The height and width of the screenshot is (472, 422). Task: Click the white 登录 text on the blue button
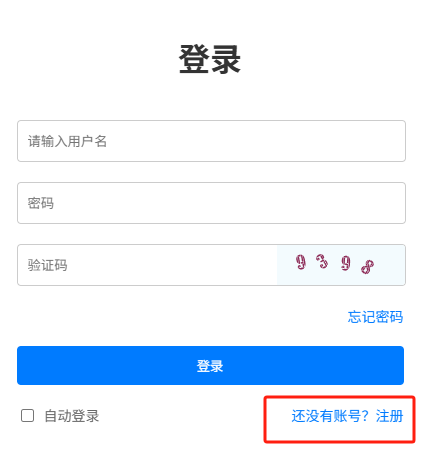point(210,366)
